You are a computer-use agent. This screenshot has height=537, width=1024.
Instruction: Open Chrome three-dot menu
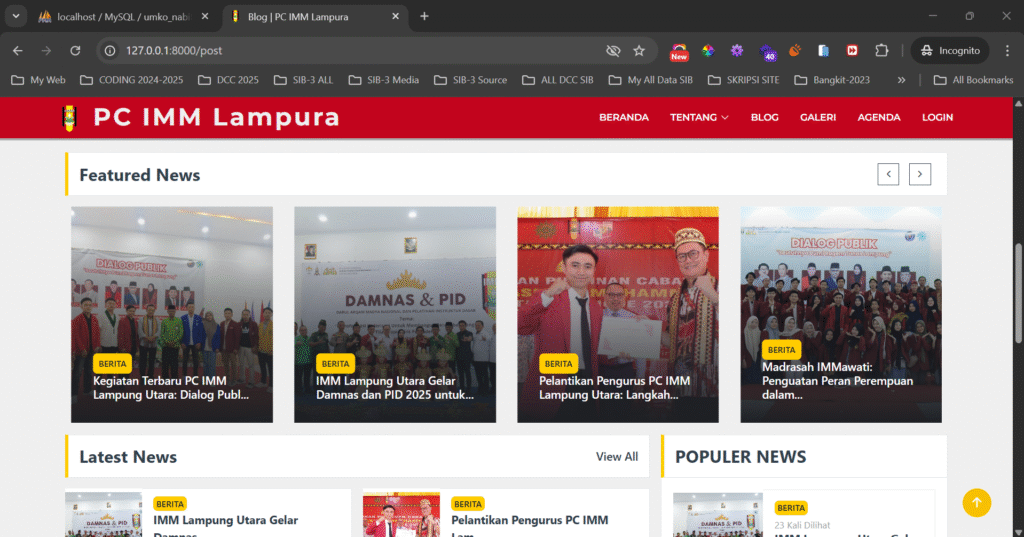pyautogui.click(x=1007, y=50)
